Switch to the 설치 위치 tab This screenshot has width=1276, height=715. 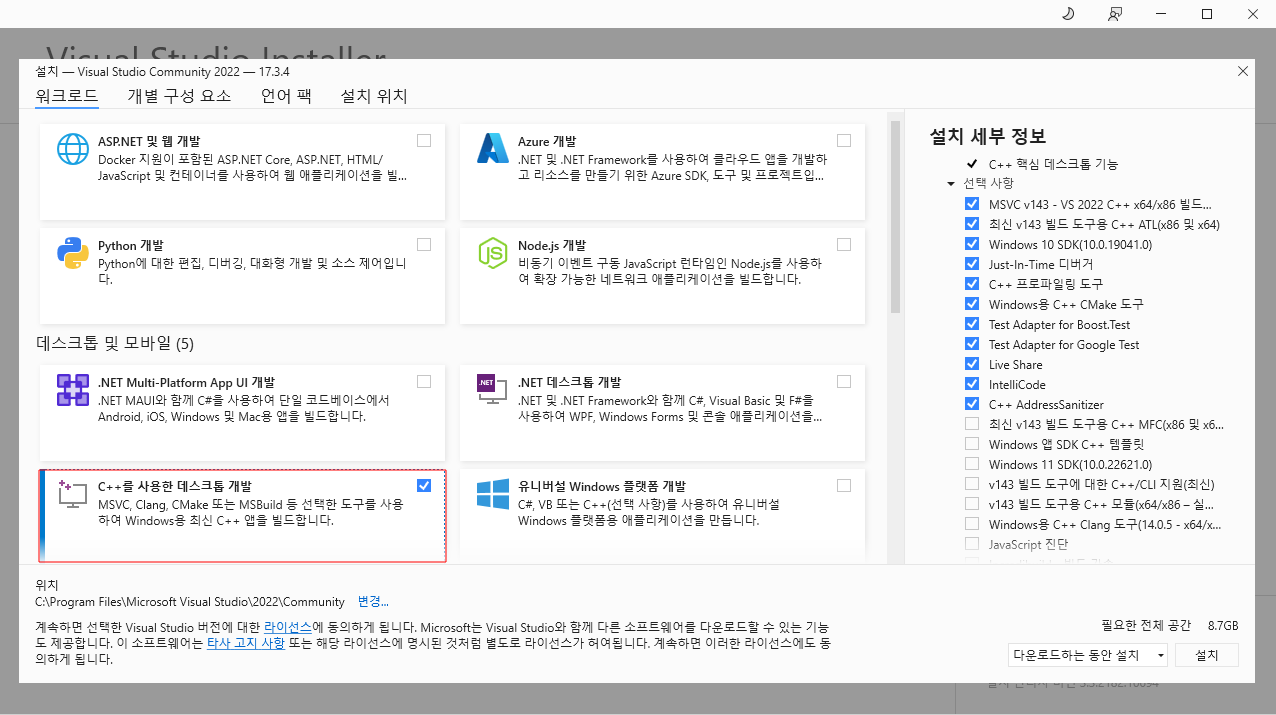374,96
